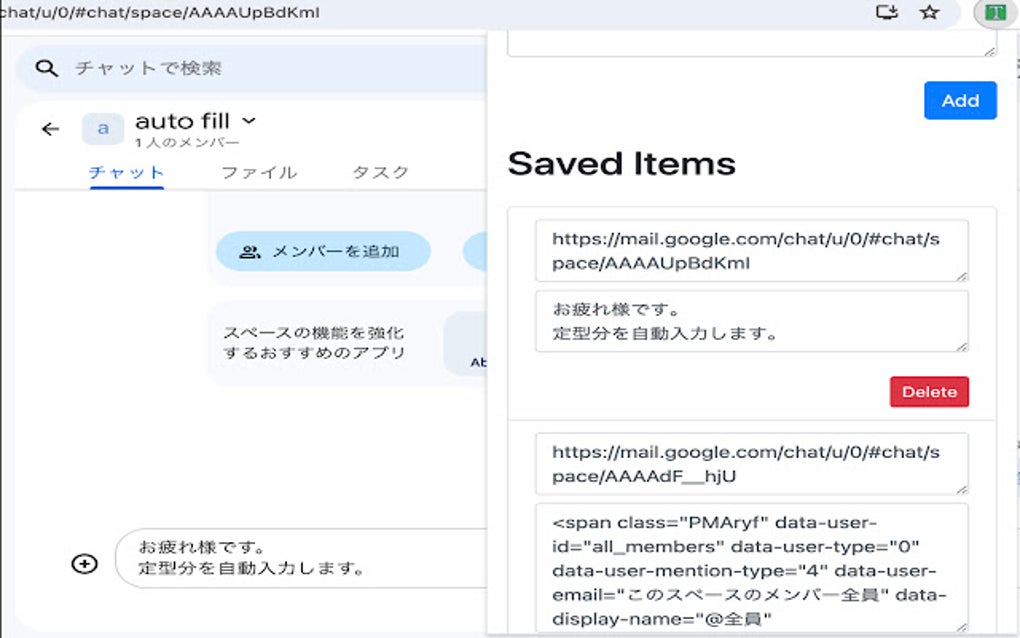The width and height of the screenshot is (1020, 638).
Task: Switch to the タスク tab
Action: pyautogui.click(x=380, y=172)
